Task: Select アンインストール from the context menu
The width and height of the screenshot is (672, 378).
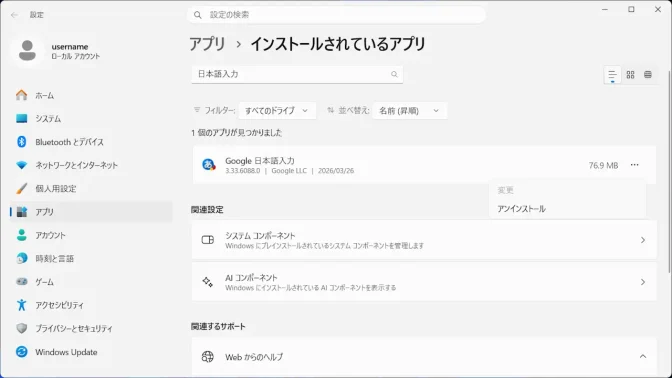Action: pyautogui.click(x=567, y=209)
